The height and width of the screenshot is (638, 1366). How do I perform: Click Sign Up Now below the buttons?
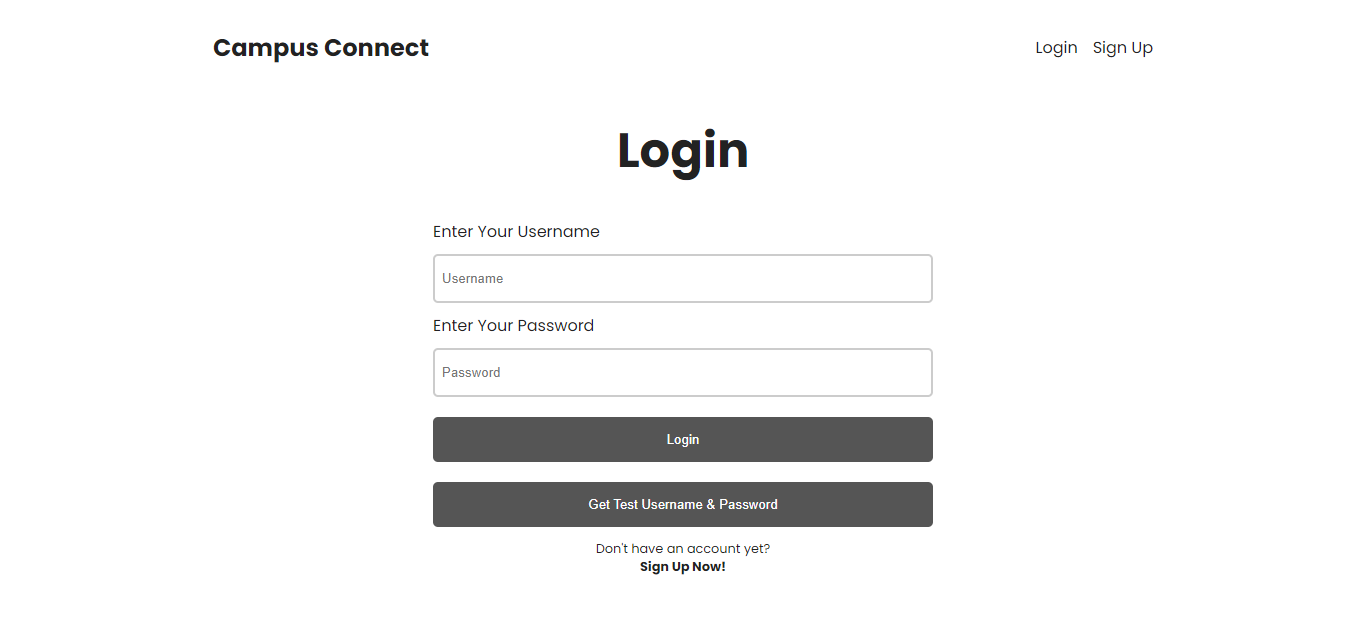(683, 566)
